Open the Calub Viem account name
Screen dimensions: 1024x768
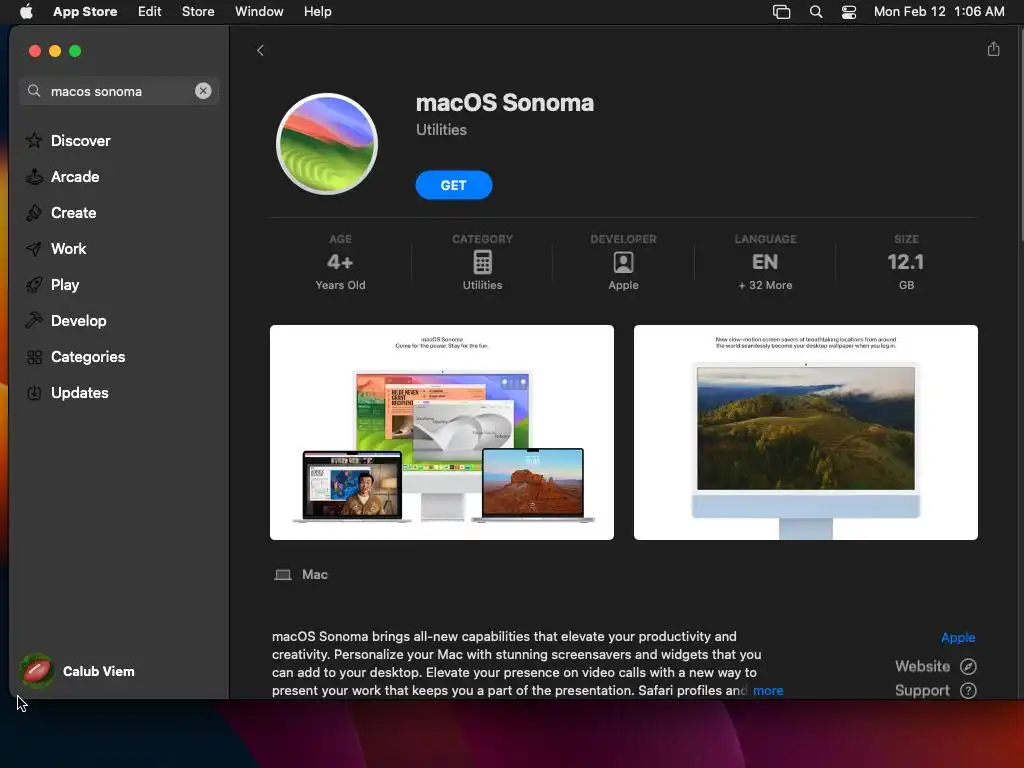[99, 671]
